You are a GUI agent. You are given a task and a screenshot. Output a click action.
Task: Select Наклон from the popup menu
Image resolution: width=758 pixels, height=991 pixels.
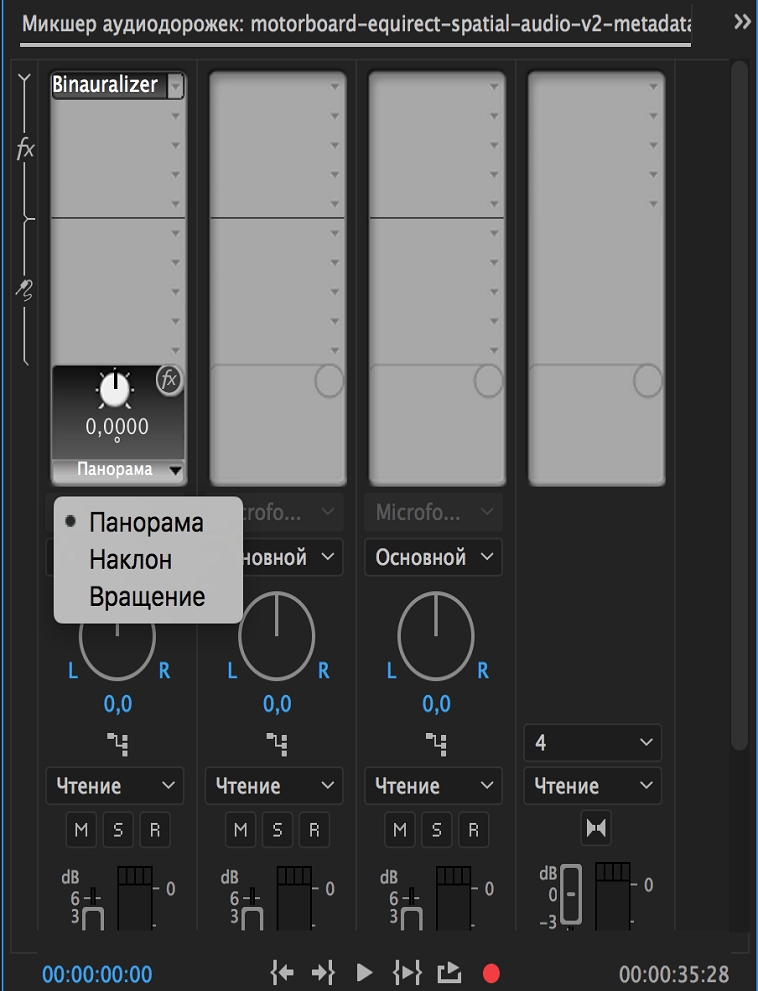click(x=130, y=560)
